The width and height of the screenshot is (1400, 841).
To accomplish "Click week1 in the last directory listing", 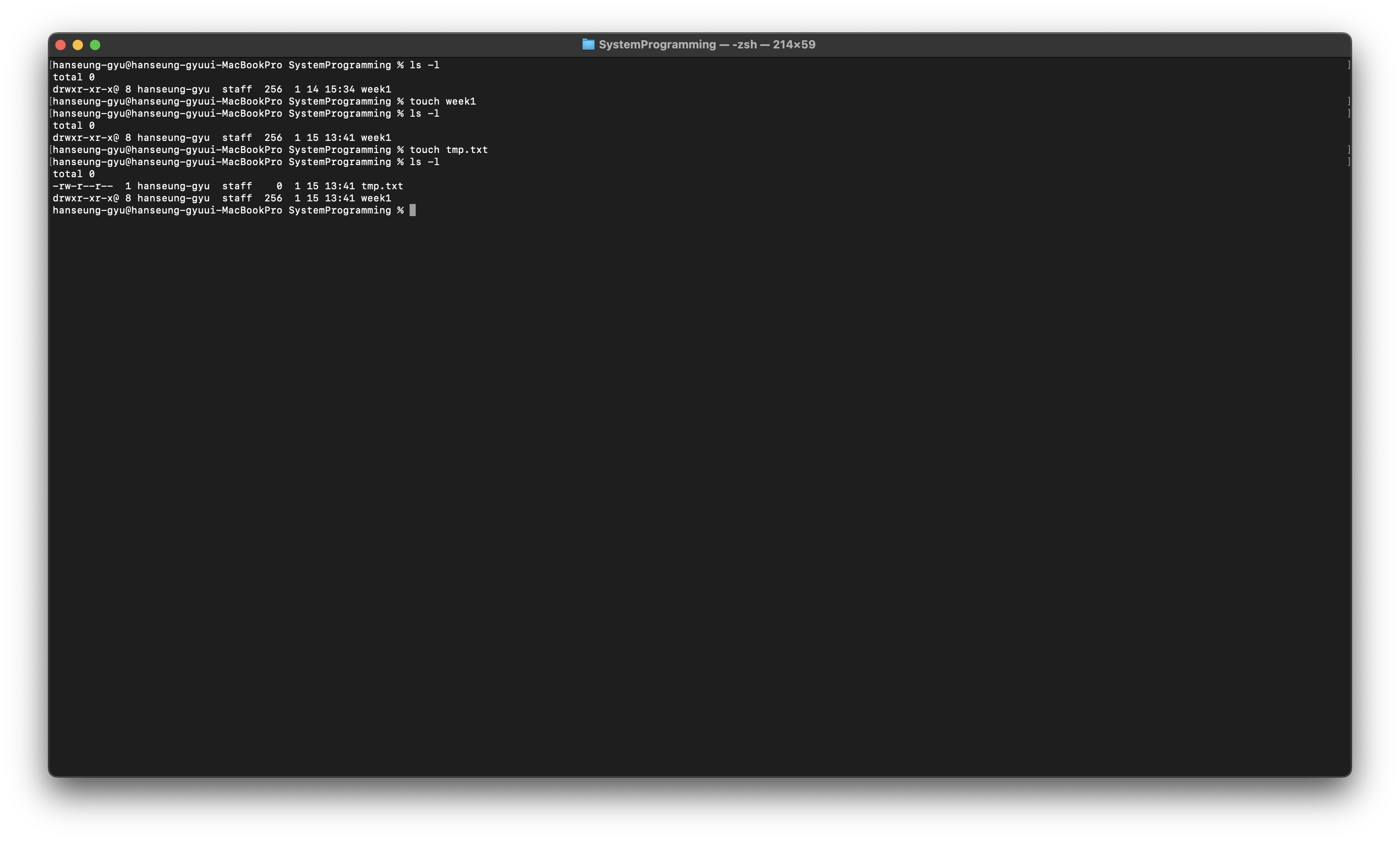I will click(375, 198).
